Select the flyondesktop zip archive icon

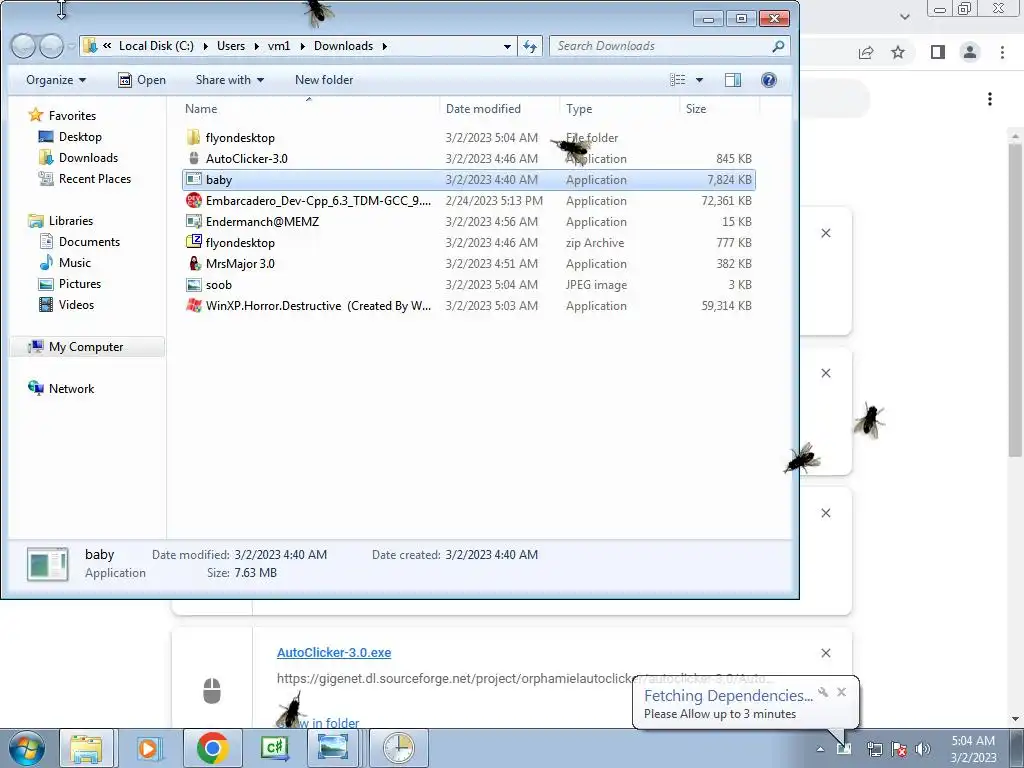coord(193,242)
